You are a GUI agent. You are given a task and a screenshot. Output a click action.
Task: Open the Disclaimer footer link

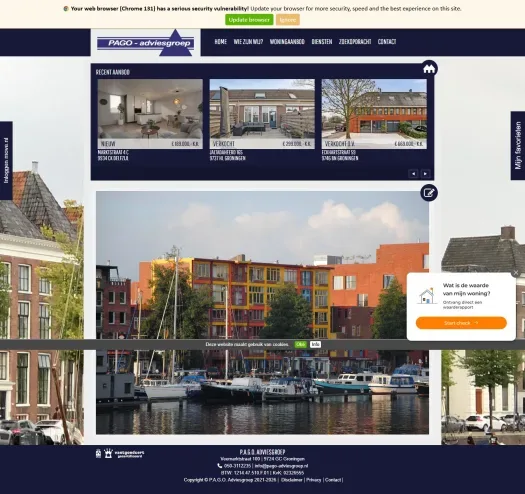[x=291, y=480]
